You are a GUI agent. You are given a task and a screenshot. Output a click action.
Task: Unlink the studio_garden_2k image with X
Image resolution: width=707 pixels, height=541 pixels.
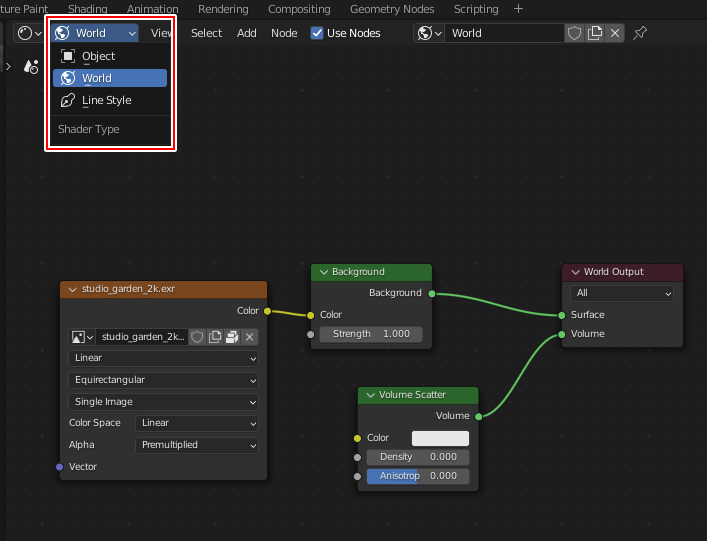(x=250, y=337)
